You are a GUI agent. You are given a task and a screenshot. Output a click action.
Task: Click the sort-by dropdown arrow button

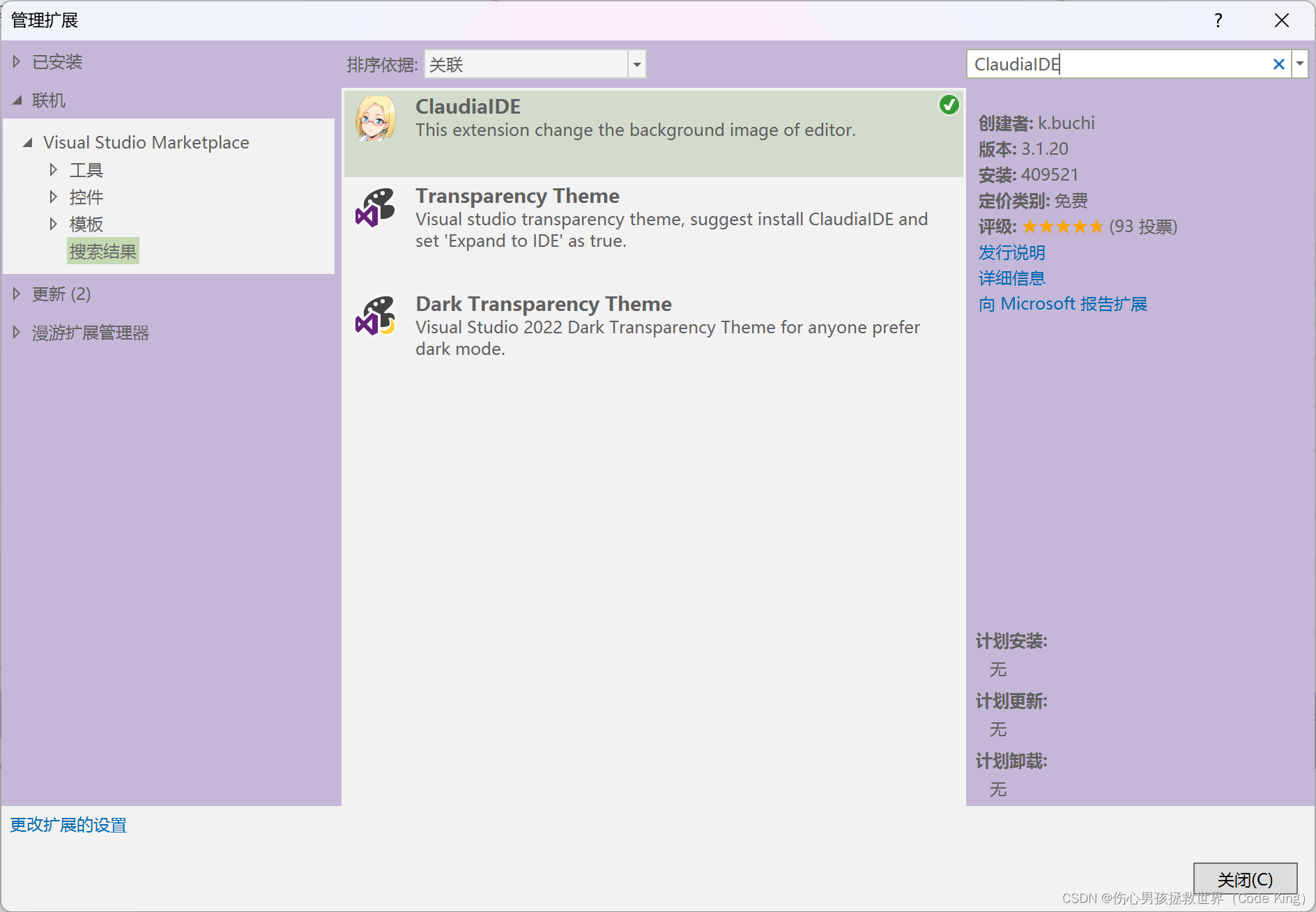point(636,64)
